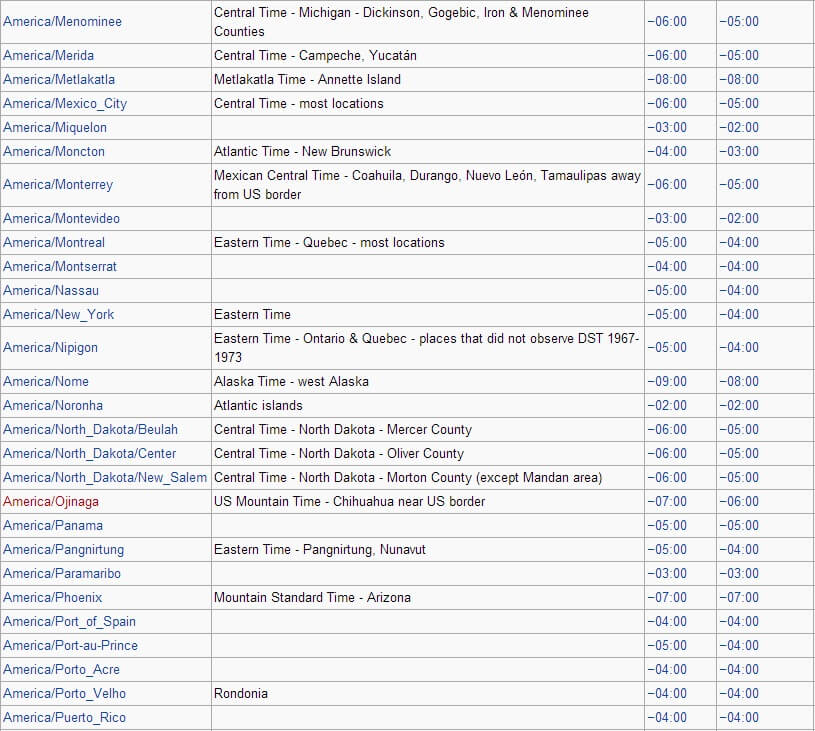Open the America/Moncton link

[54, 151]
